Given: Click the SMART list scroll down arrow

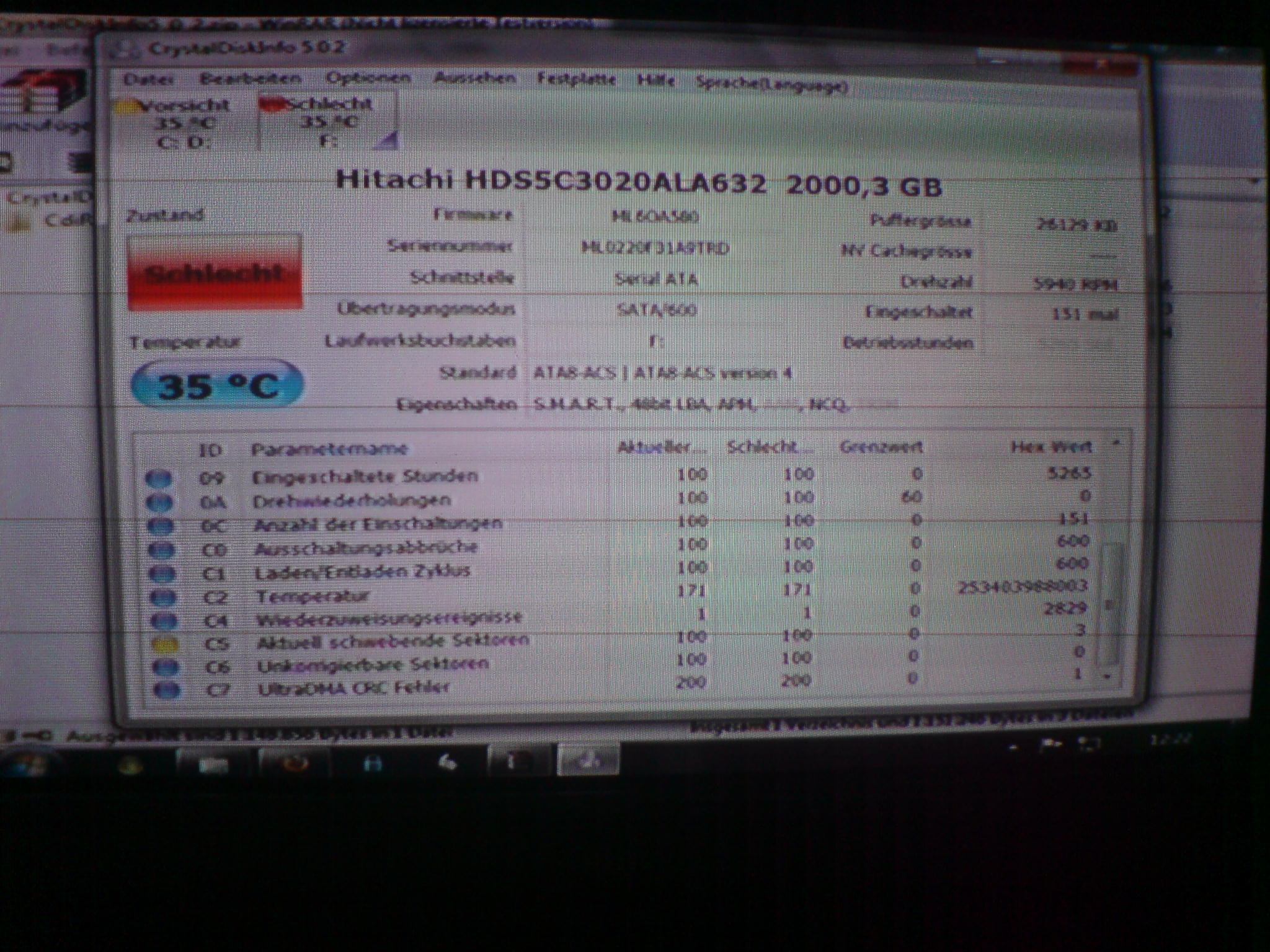Looking at the screenshot, I should 1108,676.
